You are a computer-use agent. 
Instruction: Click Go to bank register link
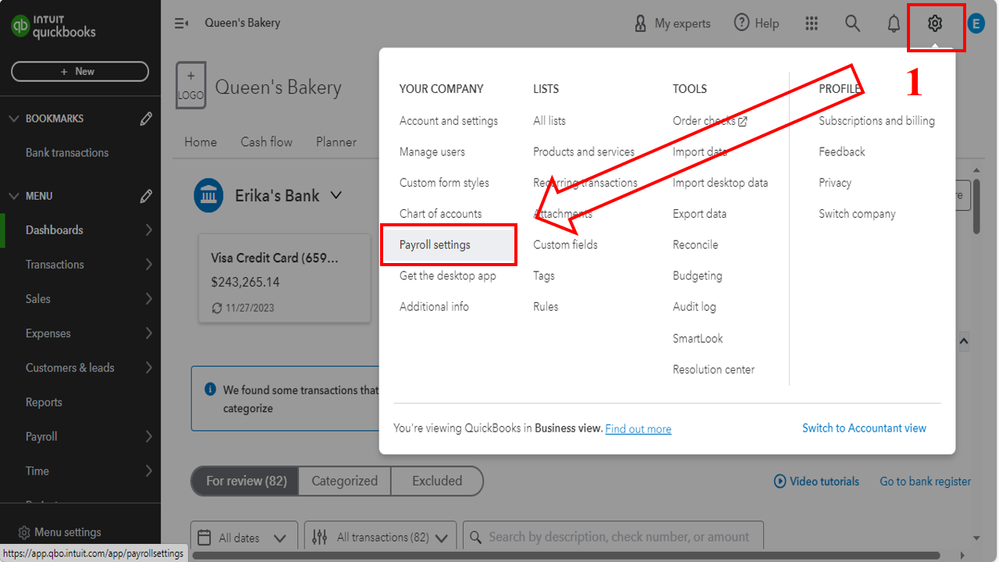click(x=925, y=482)
